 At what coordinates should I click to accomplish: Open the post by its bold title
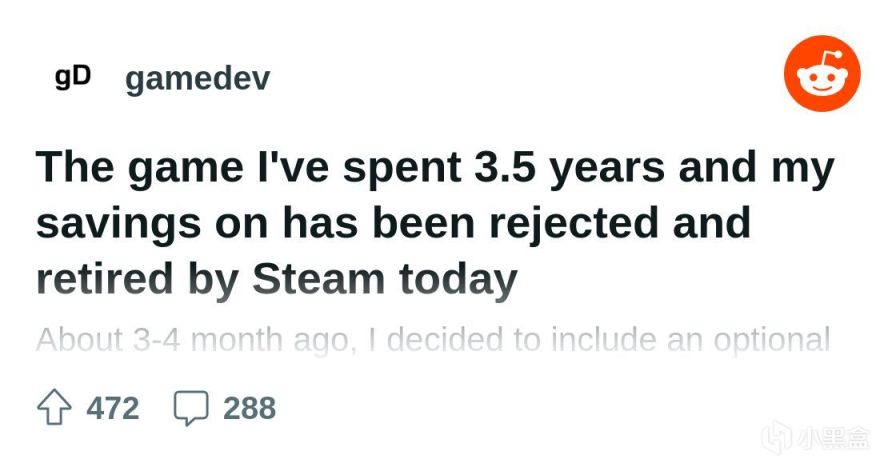click(435, 223)
